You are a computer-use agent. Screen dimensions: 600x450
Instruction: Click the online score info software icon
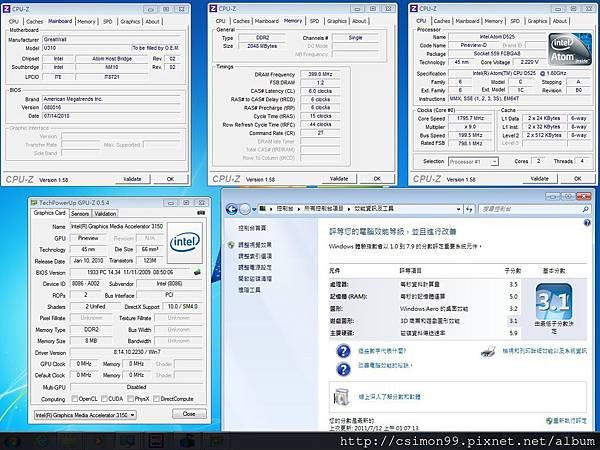341,396
